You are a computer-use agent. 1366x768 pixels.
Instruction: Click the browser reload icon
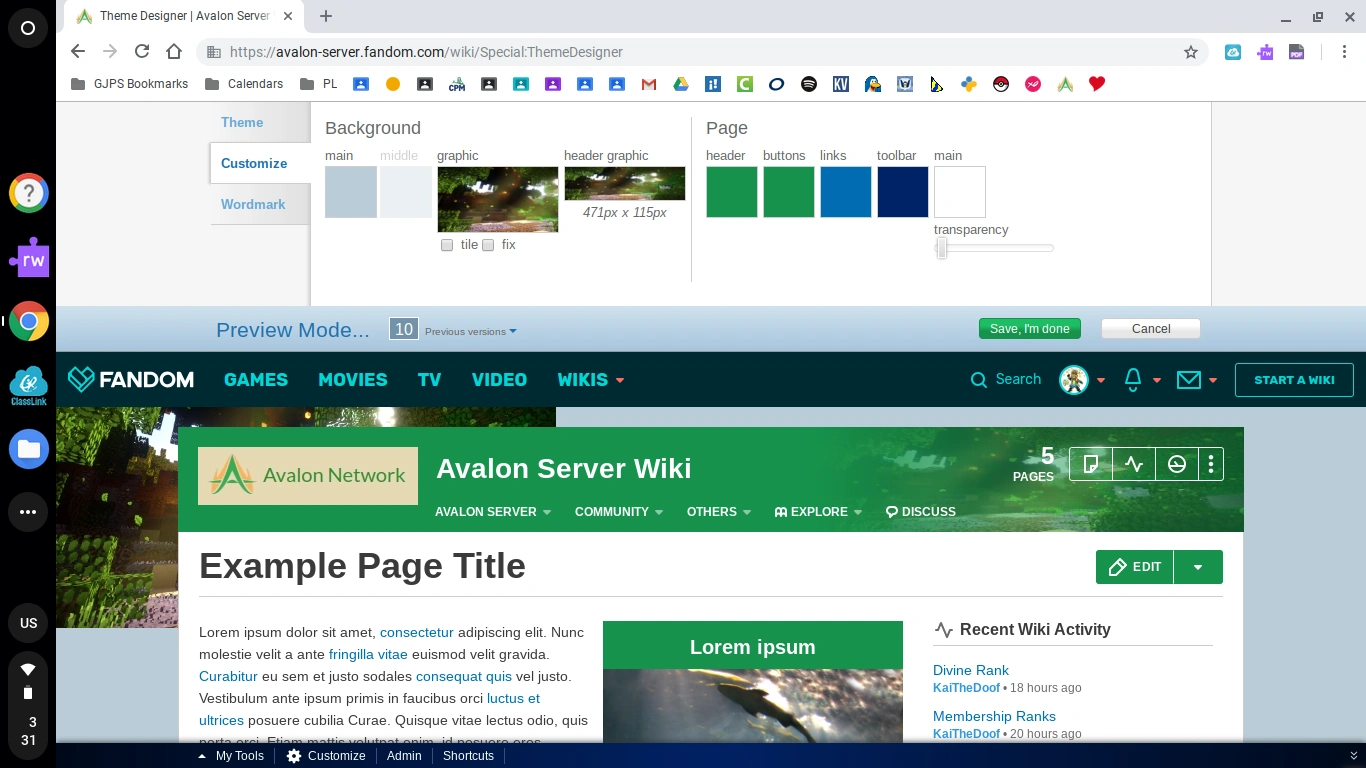[142, 52]
